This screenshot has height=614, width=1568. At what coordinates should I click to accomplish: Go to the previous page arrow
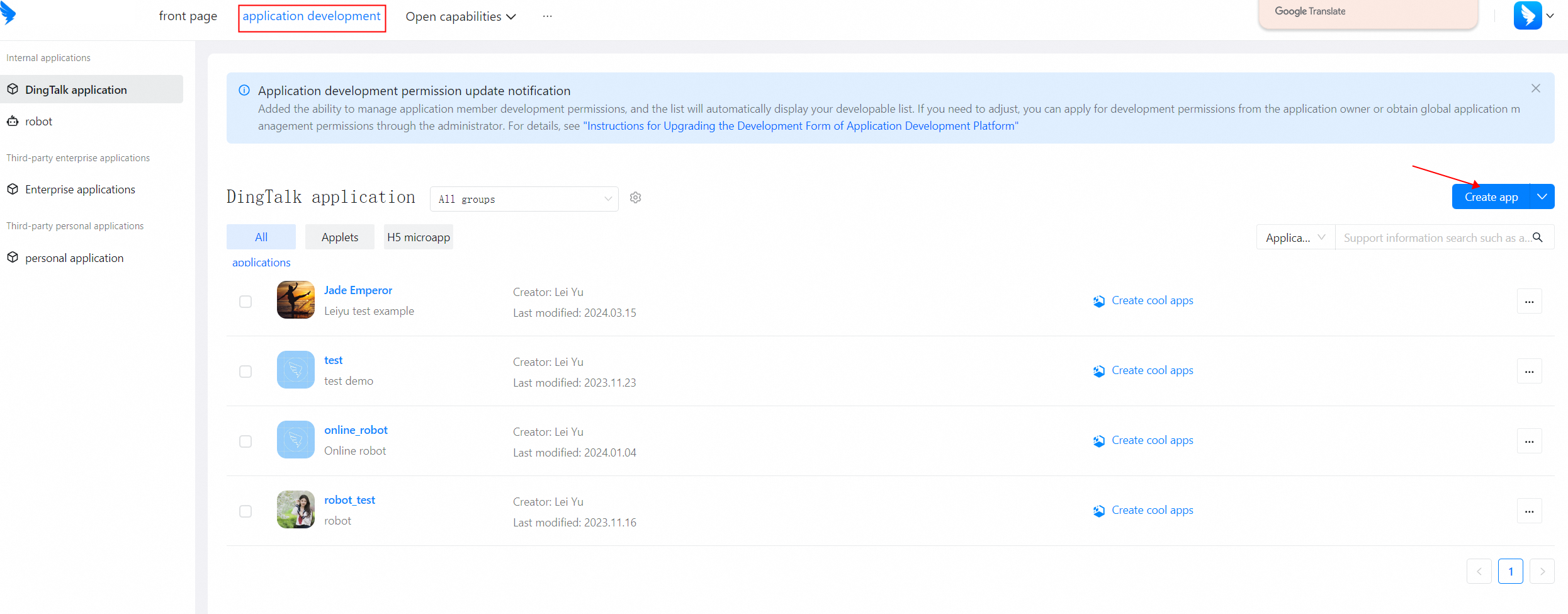click(1479, 571)
